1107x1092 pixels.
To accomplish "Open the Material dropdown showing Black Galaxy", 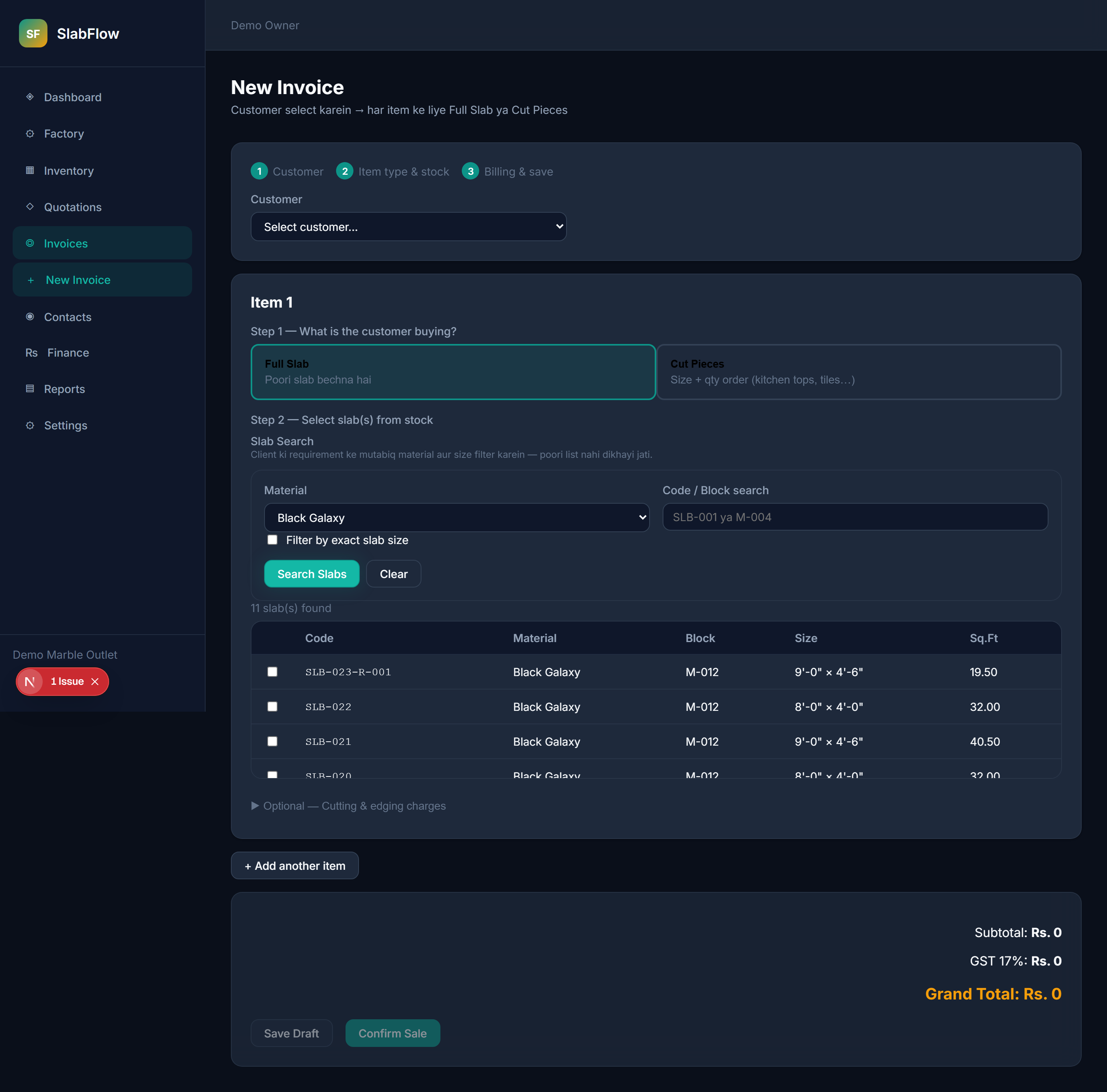I will 457,518.
